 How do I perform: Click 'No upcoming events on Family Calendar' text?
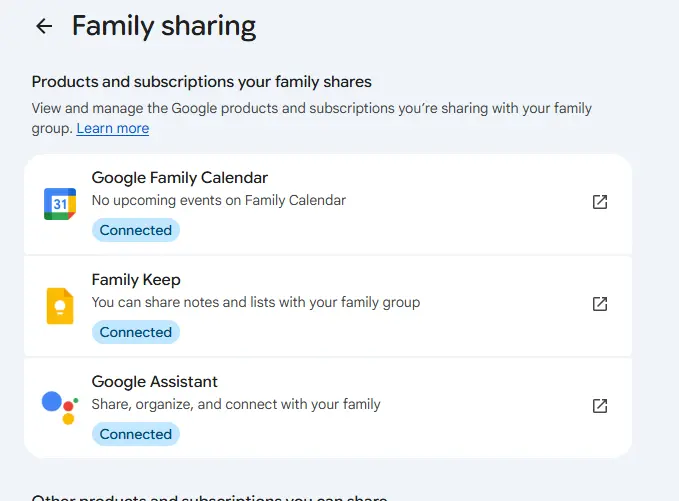coord(219,200)
